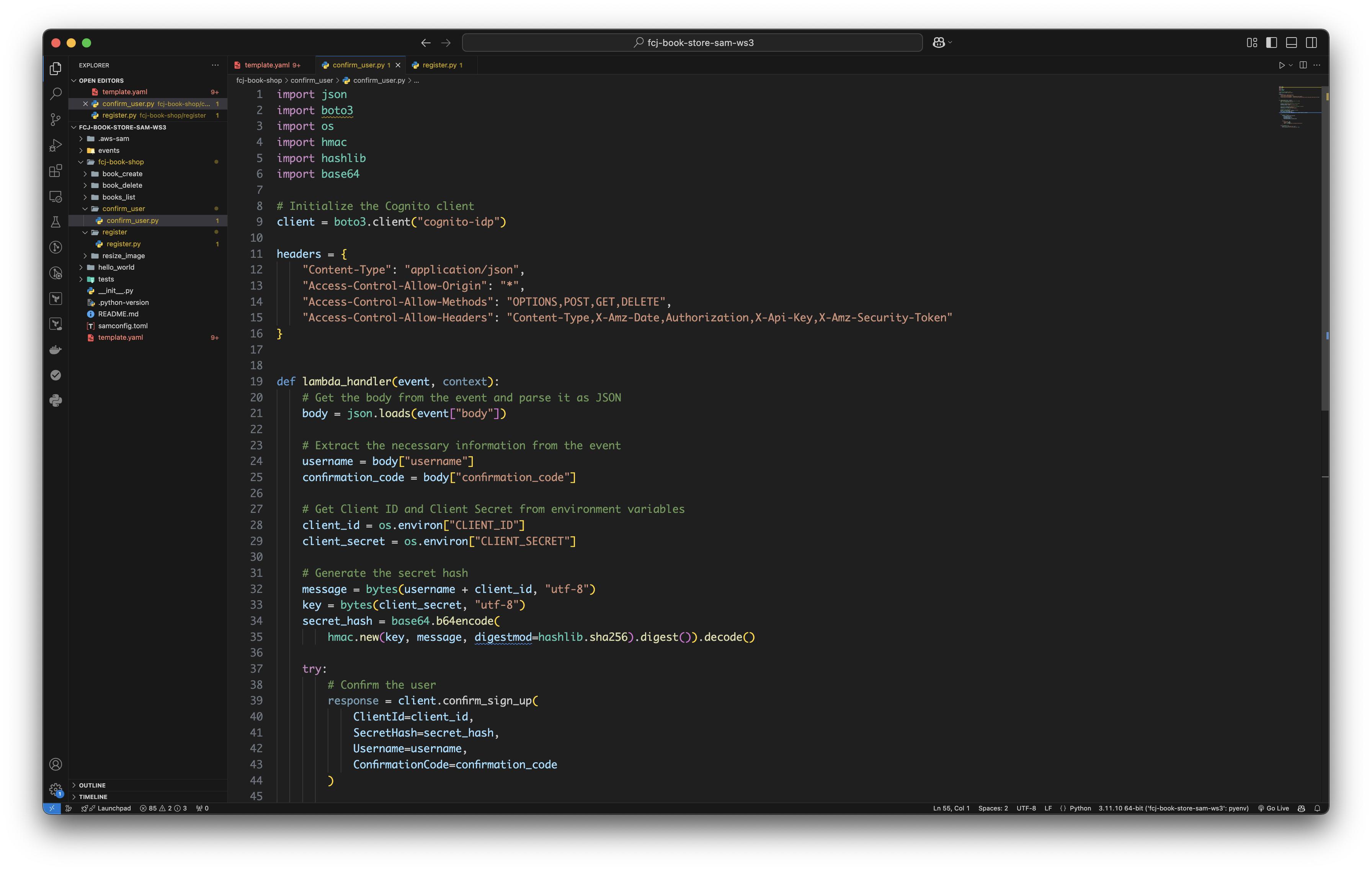Viewport: 1372px width, 871px height.
Task: Open the Extensions view
Action: [x=55, y=170]
